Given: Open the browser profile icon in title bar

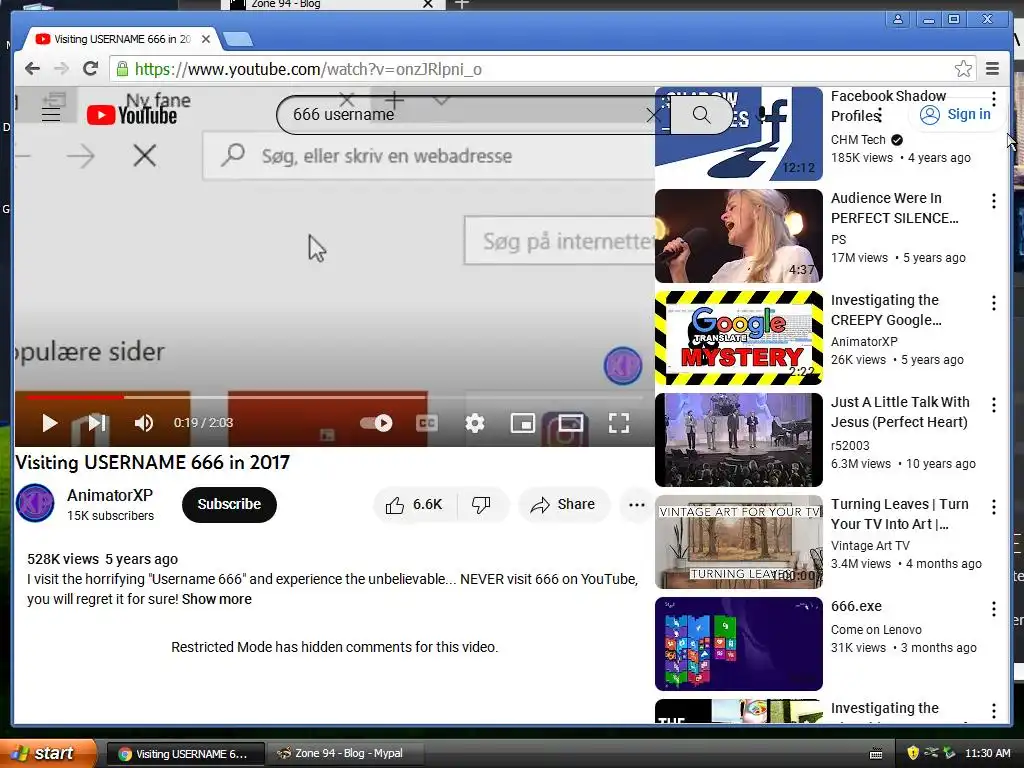Looking at the screenshot, I should tap(898, 19).
